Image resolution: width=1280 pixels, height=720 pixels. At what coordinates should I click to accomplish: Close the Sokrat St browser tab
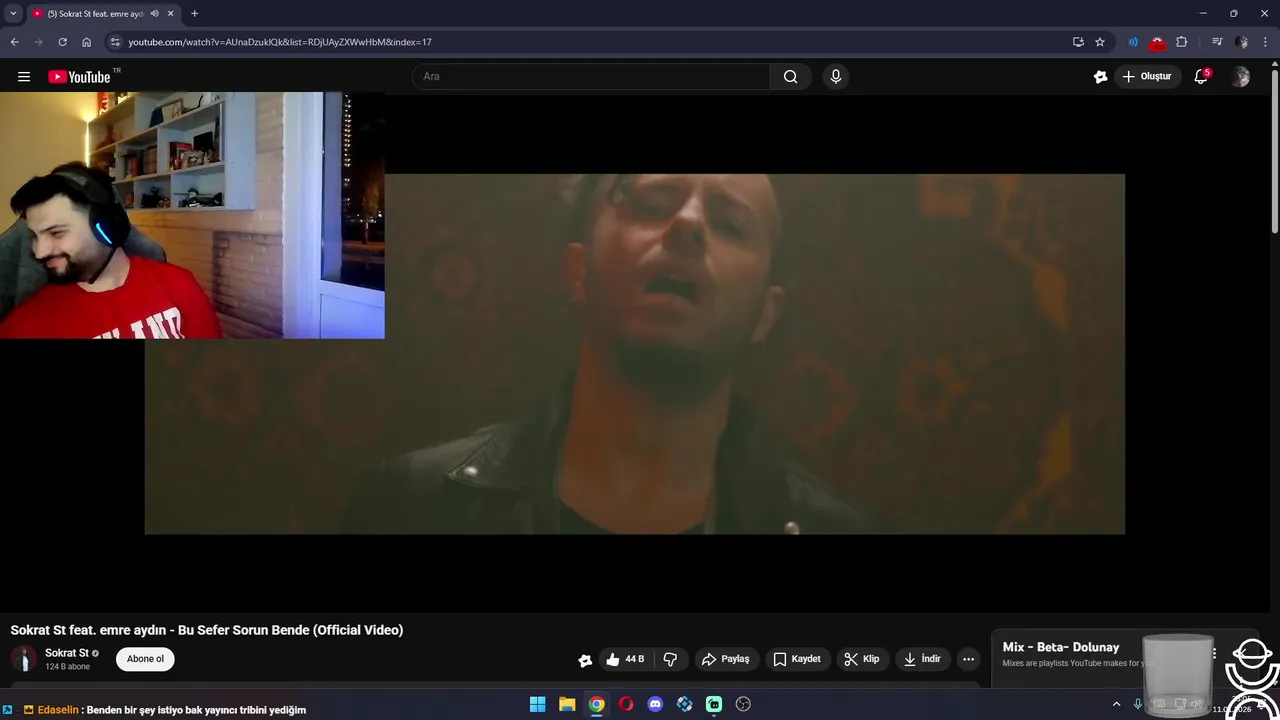click(171, 14)
